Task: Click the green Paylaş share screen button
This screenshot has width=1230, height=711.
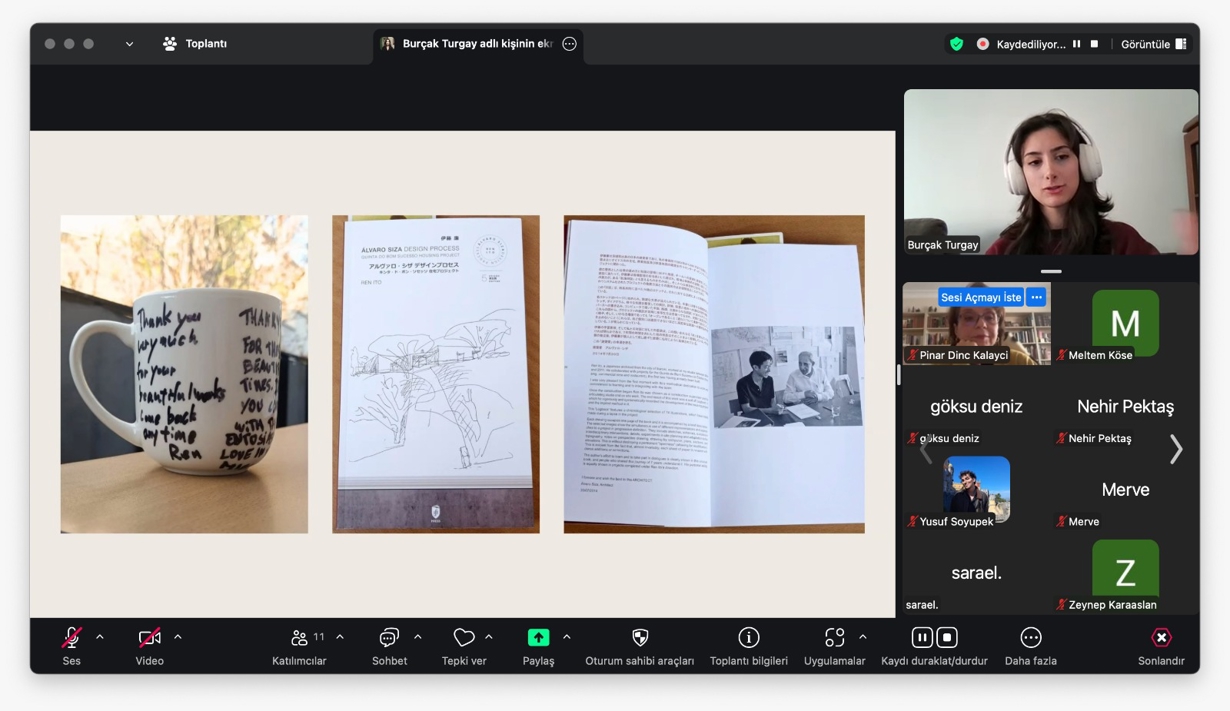Action: [x=538, y=638]
